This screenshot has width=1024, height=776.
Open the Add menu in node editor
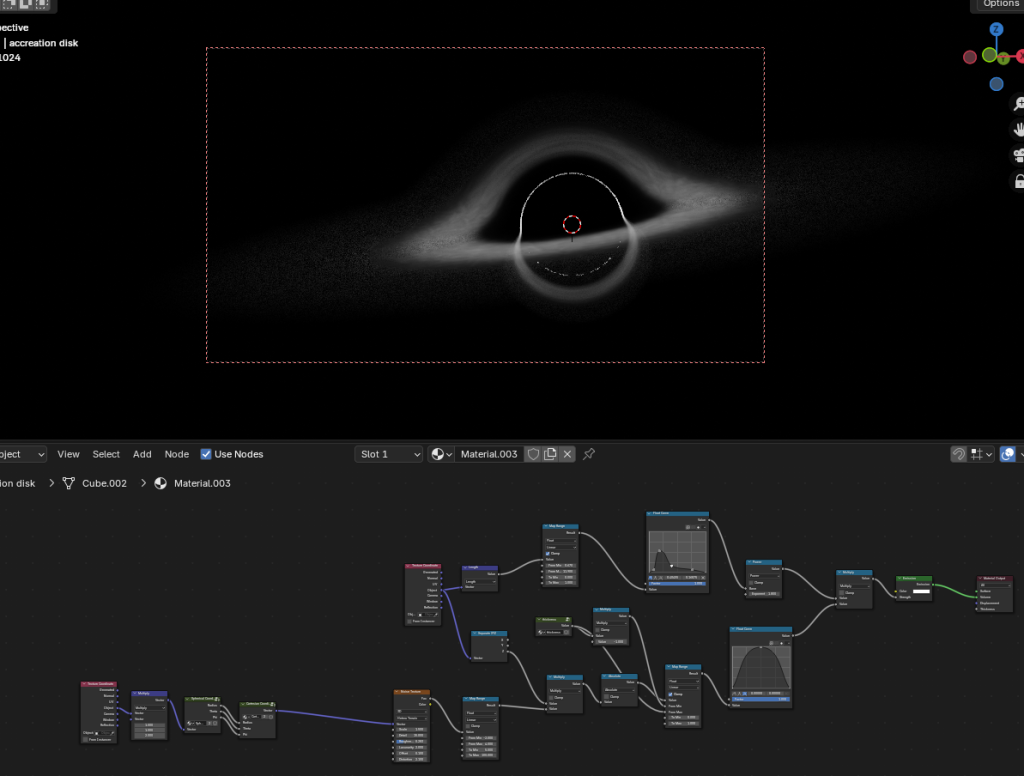point(142,454)
